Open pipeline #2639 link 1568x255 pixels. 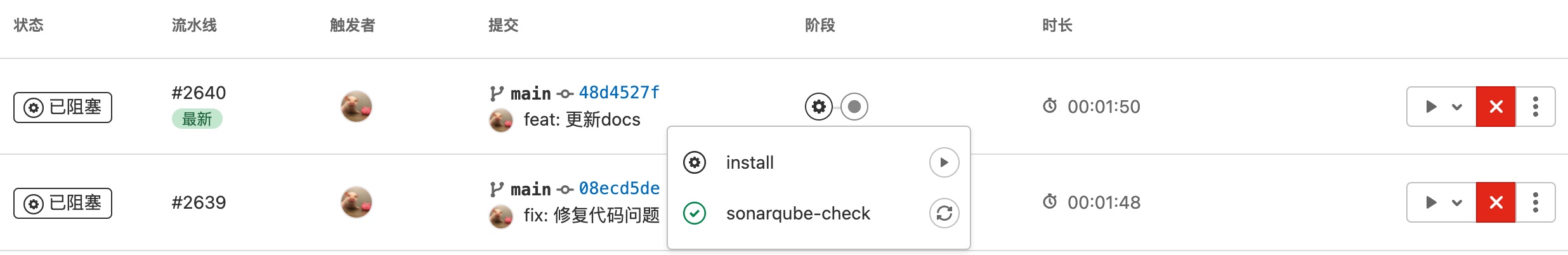[x=199, y=202]
